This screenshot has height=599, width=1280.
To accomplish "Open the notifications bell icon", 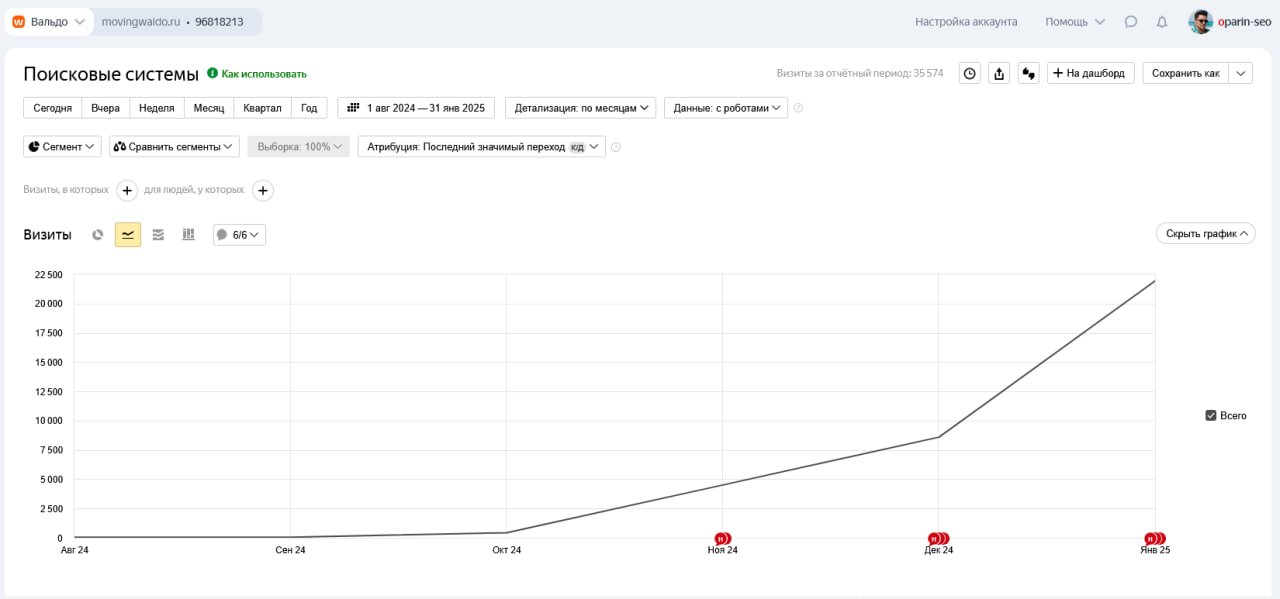I will pyautogui.click(x=1162, y=21).
